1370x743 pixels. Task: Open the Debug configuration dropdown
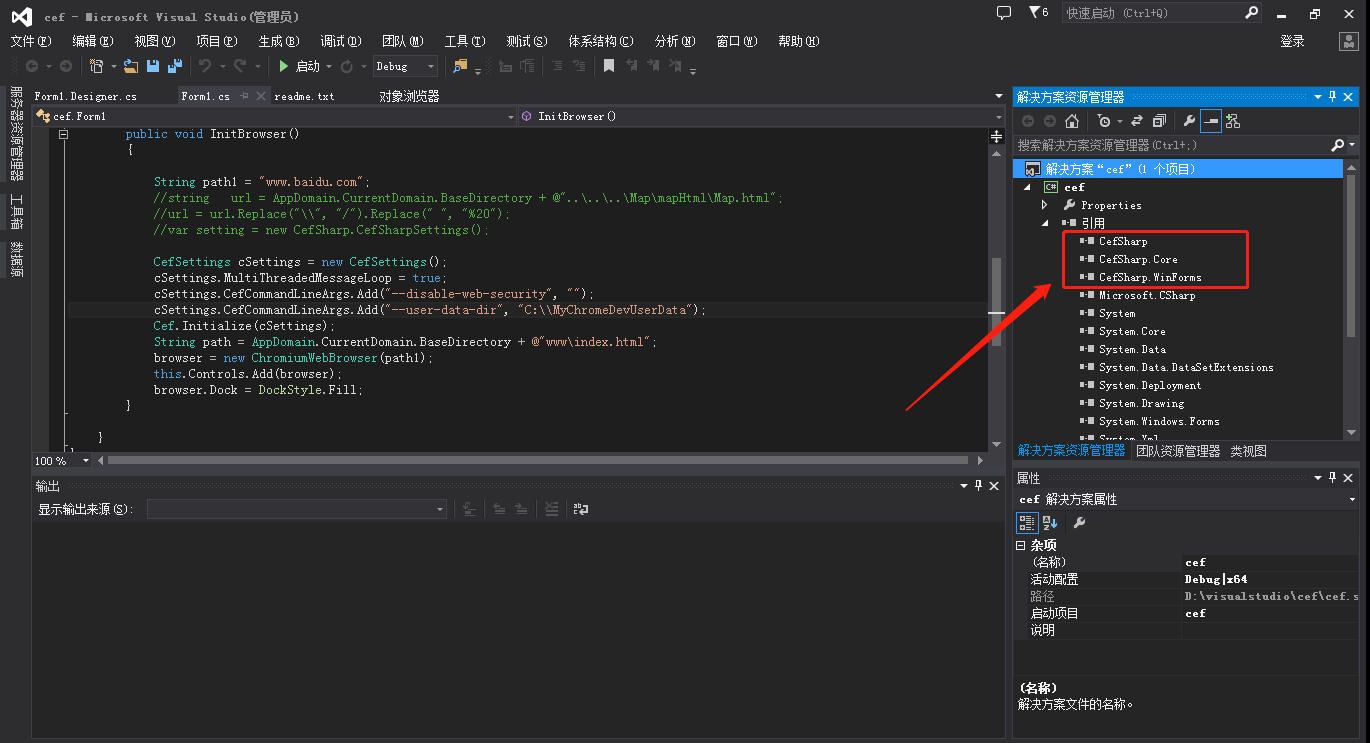405,66
